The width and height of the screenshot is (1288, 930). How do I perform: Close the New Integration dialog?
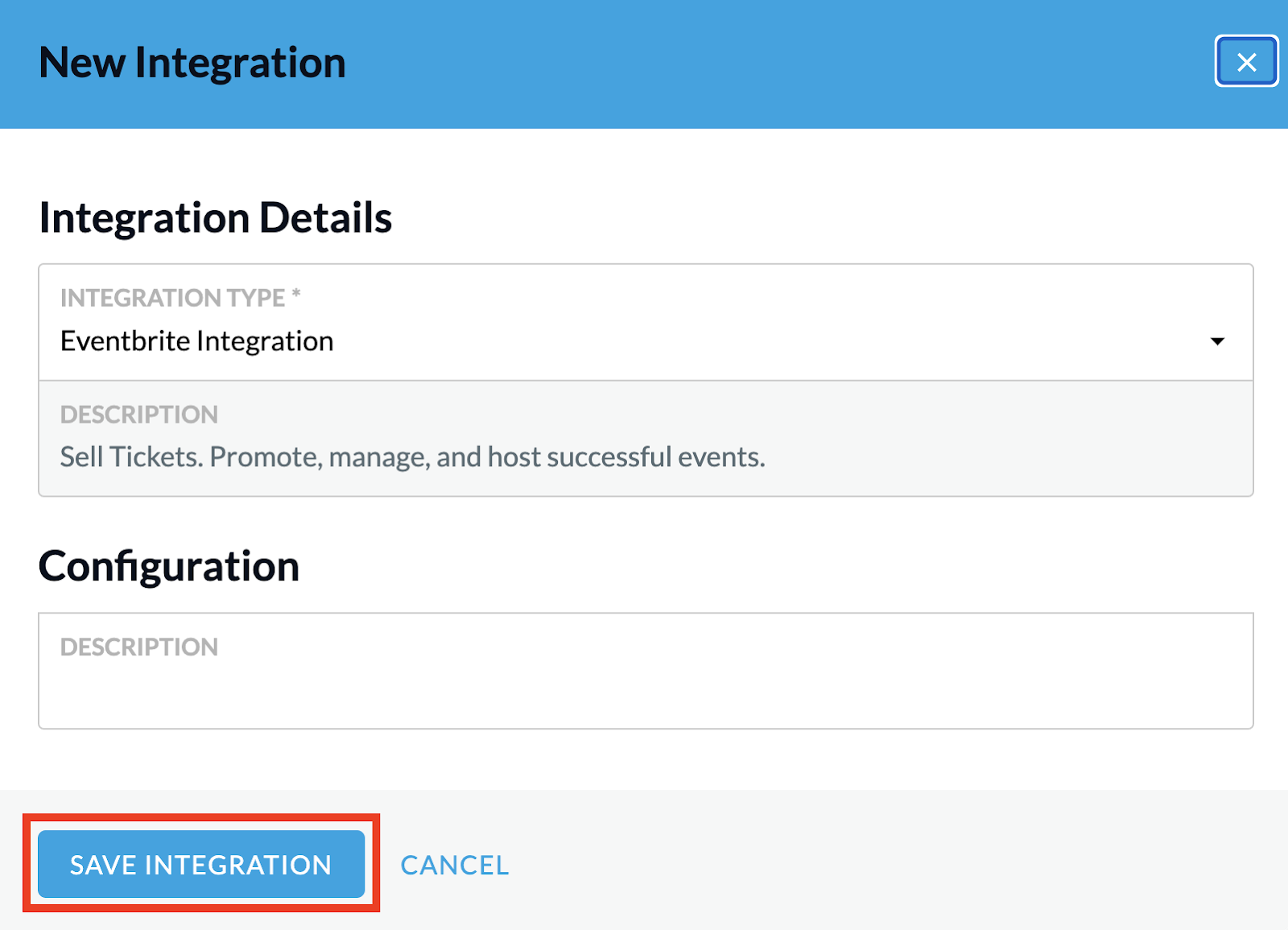[x=1246, y=61]
